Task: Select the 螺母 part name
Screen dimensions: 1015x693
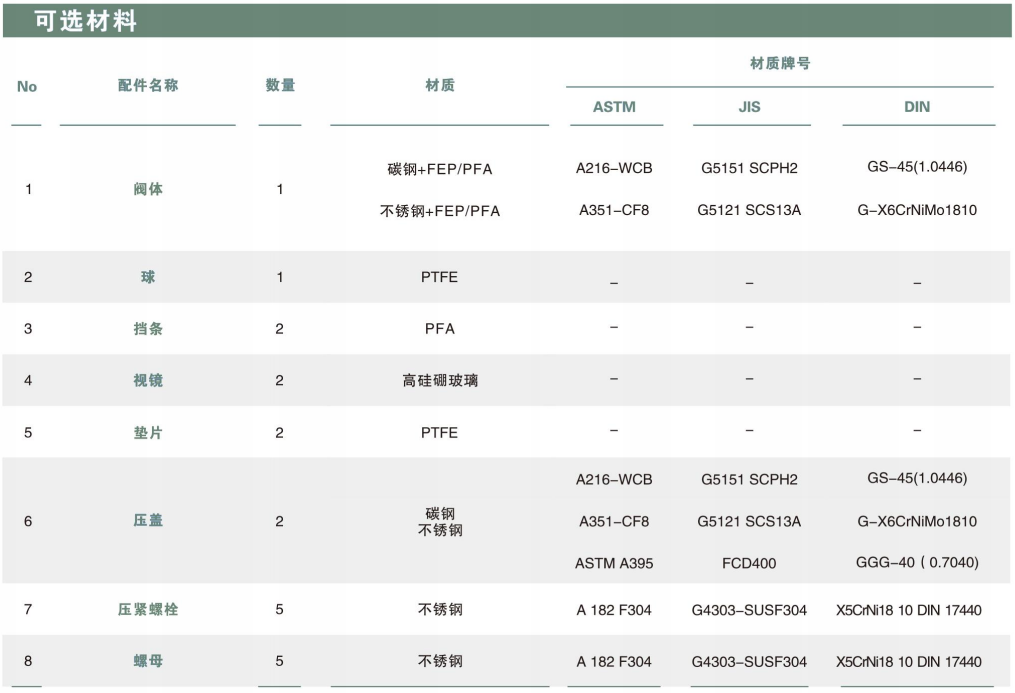Action: click(x=148, y=661)
